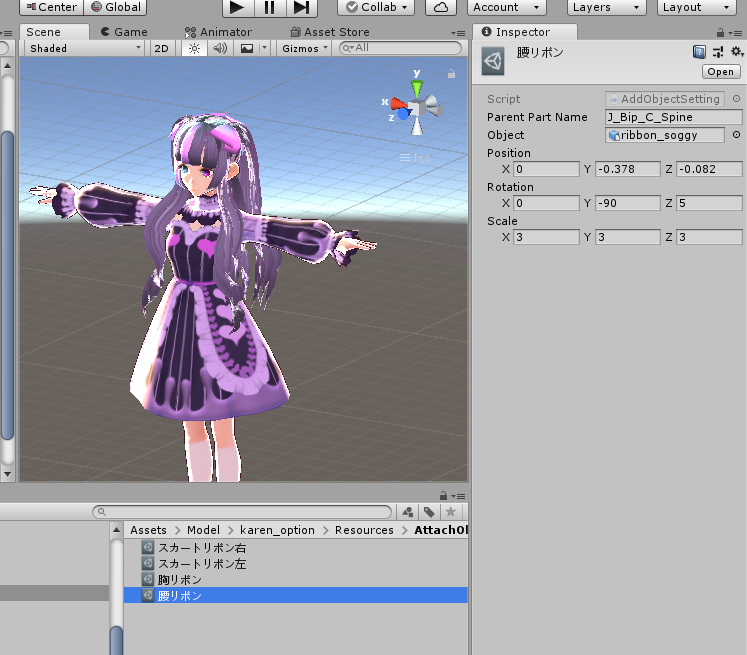Toggle the scene gizmo rotation lock
Image resolution: width=747 pixels, height=655 pixels.
[x=451, y=74]
